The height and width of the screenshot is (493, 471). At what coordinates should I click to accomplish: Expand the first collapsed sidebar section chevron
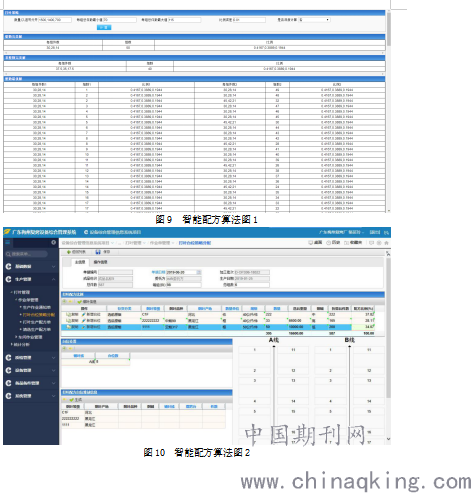coord(54,266)
